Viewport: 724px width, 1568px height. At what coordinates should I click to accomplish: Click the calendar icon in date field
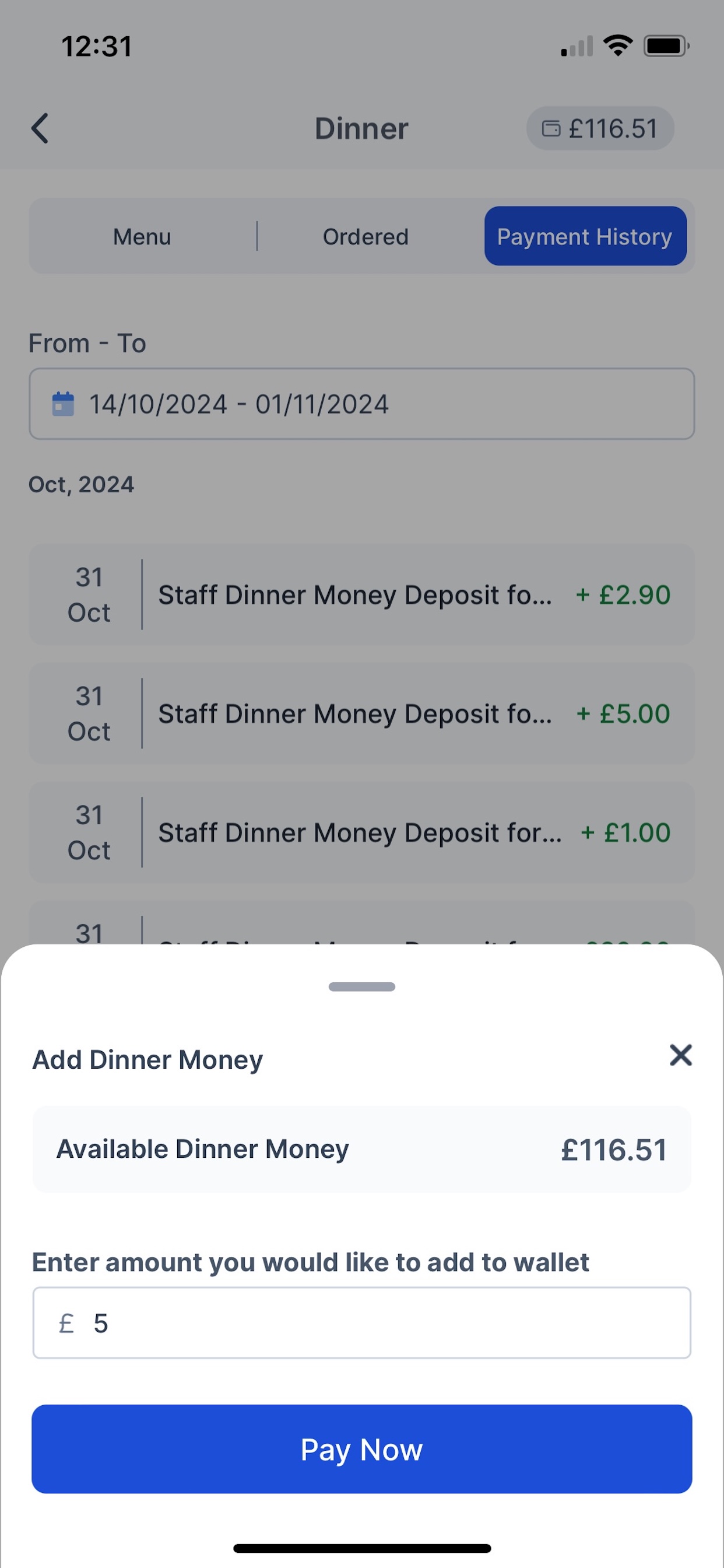click(x=64, y=404)
